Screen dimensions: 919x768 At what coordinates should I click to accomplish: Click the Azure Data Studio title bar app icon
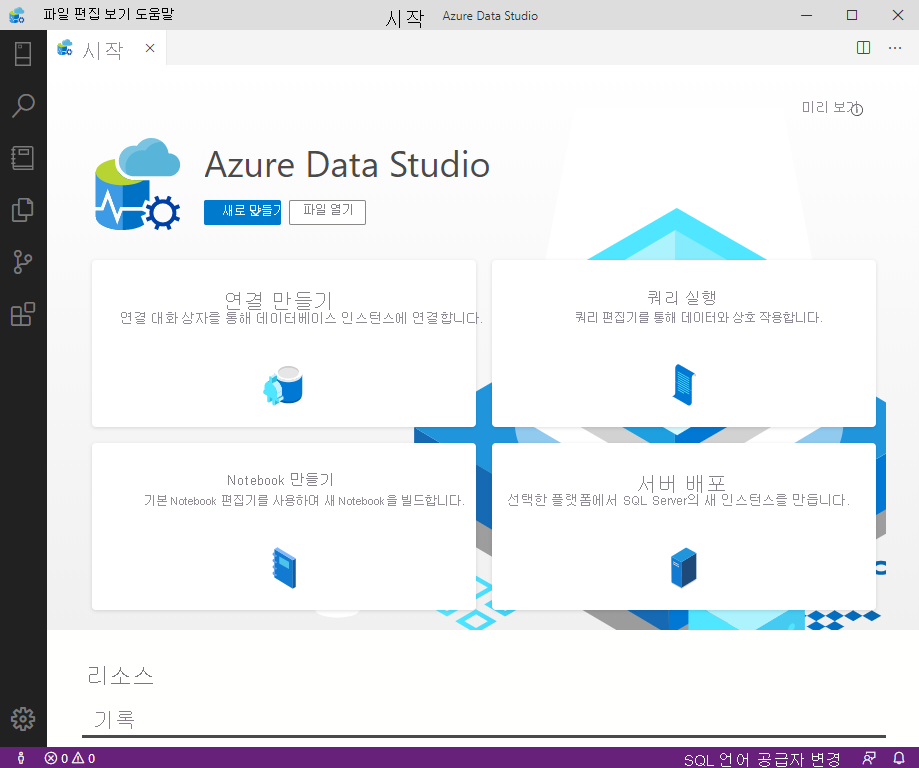click(17, 15)
